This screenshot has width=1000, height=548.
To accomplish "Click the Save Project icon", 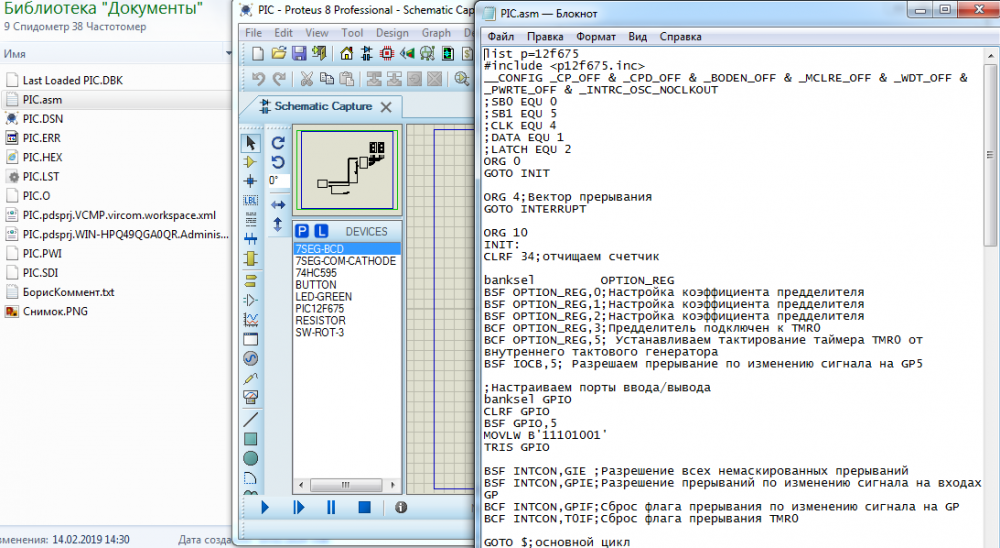I will 298,53.
